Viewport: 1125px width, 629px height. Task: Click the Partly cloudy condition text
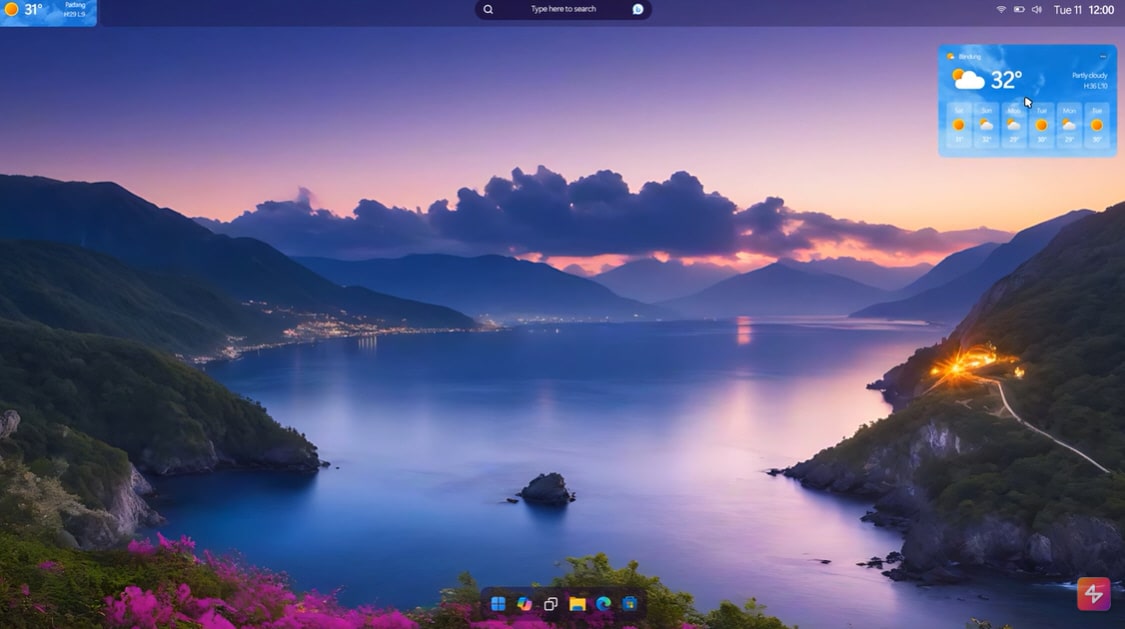click(x=1090, y=76)
